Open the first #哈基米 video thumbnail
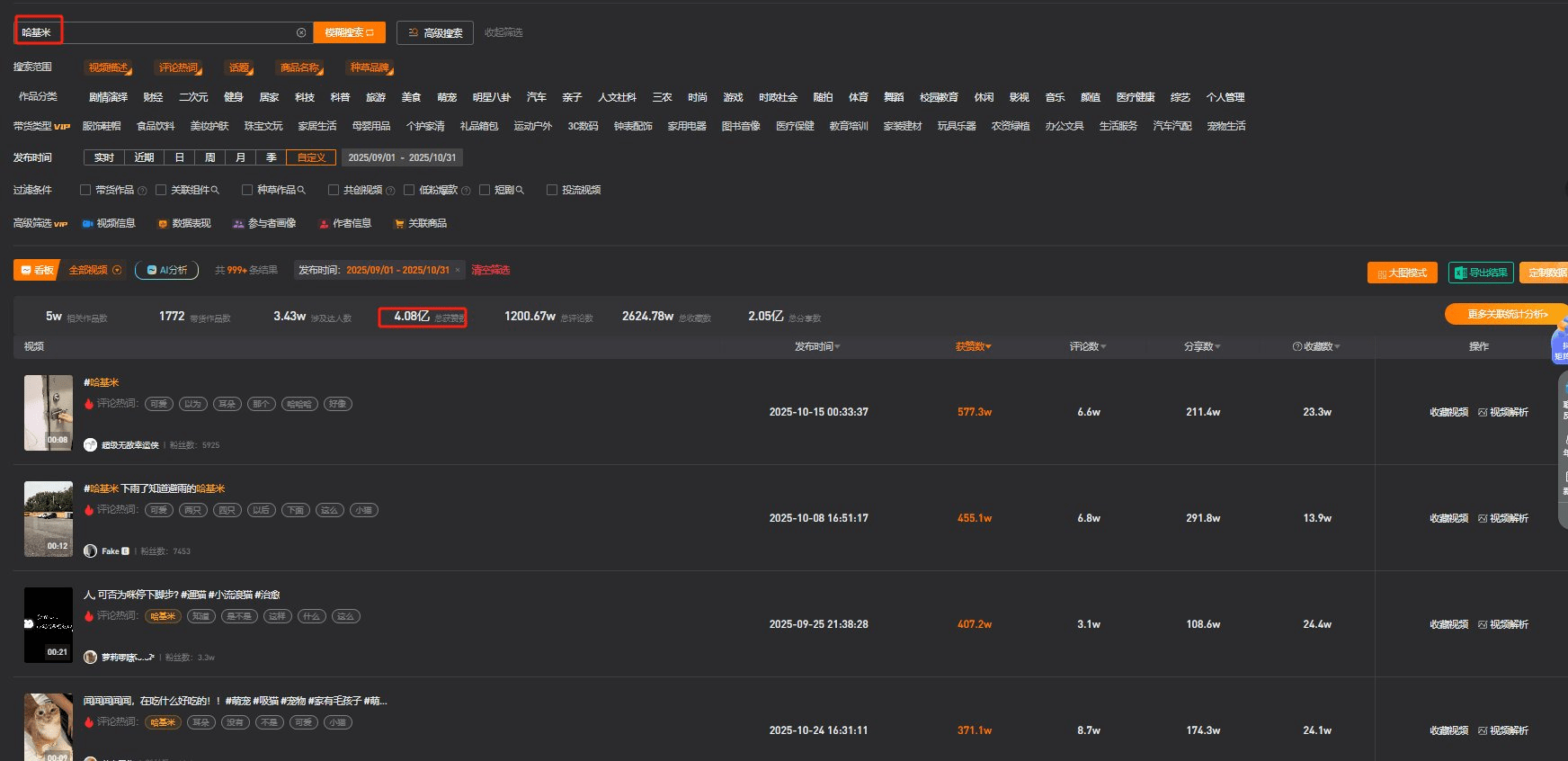 49,412
